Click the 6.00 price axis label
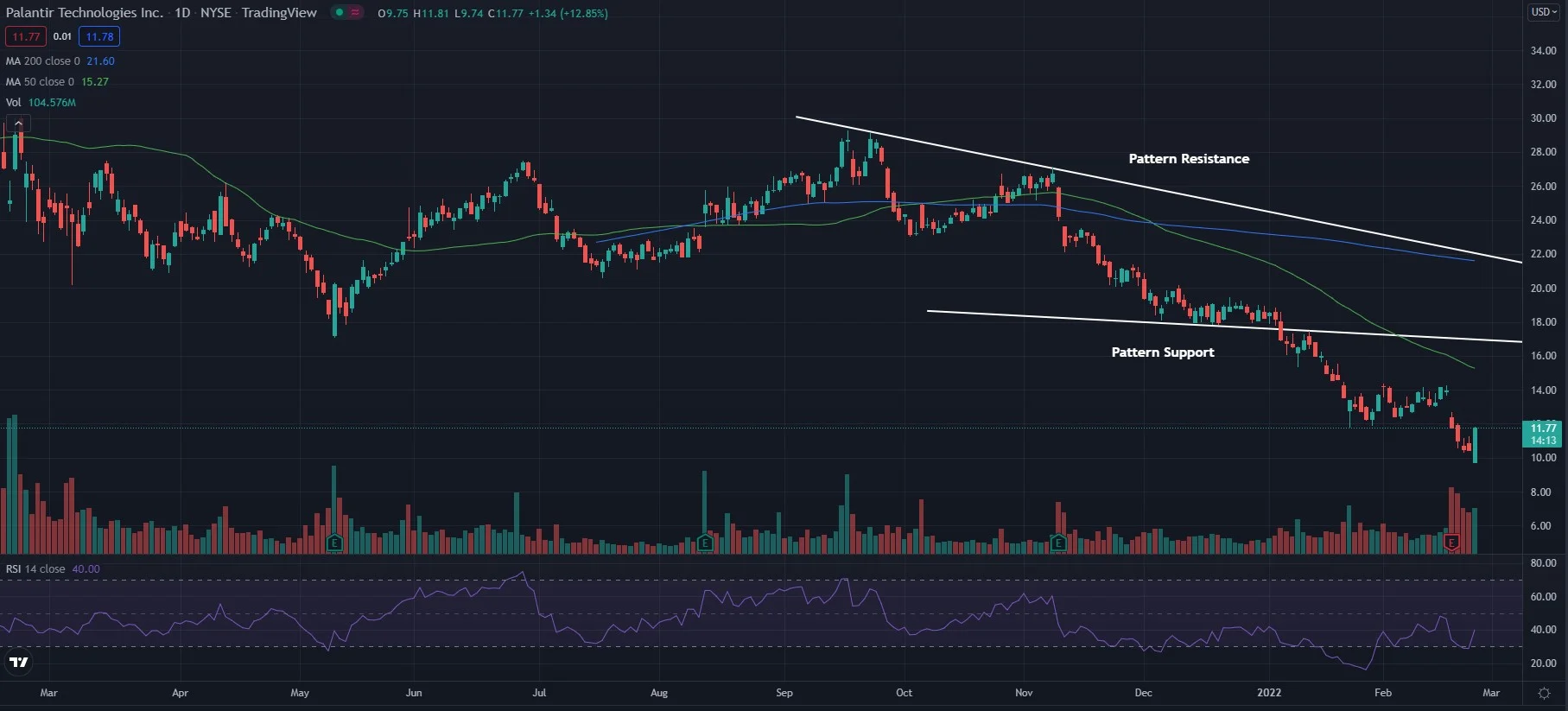Image resolution: width=1568 pixels, height=711 pixels. (1540, 526)
